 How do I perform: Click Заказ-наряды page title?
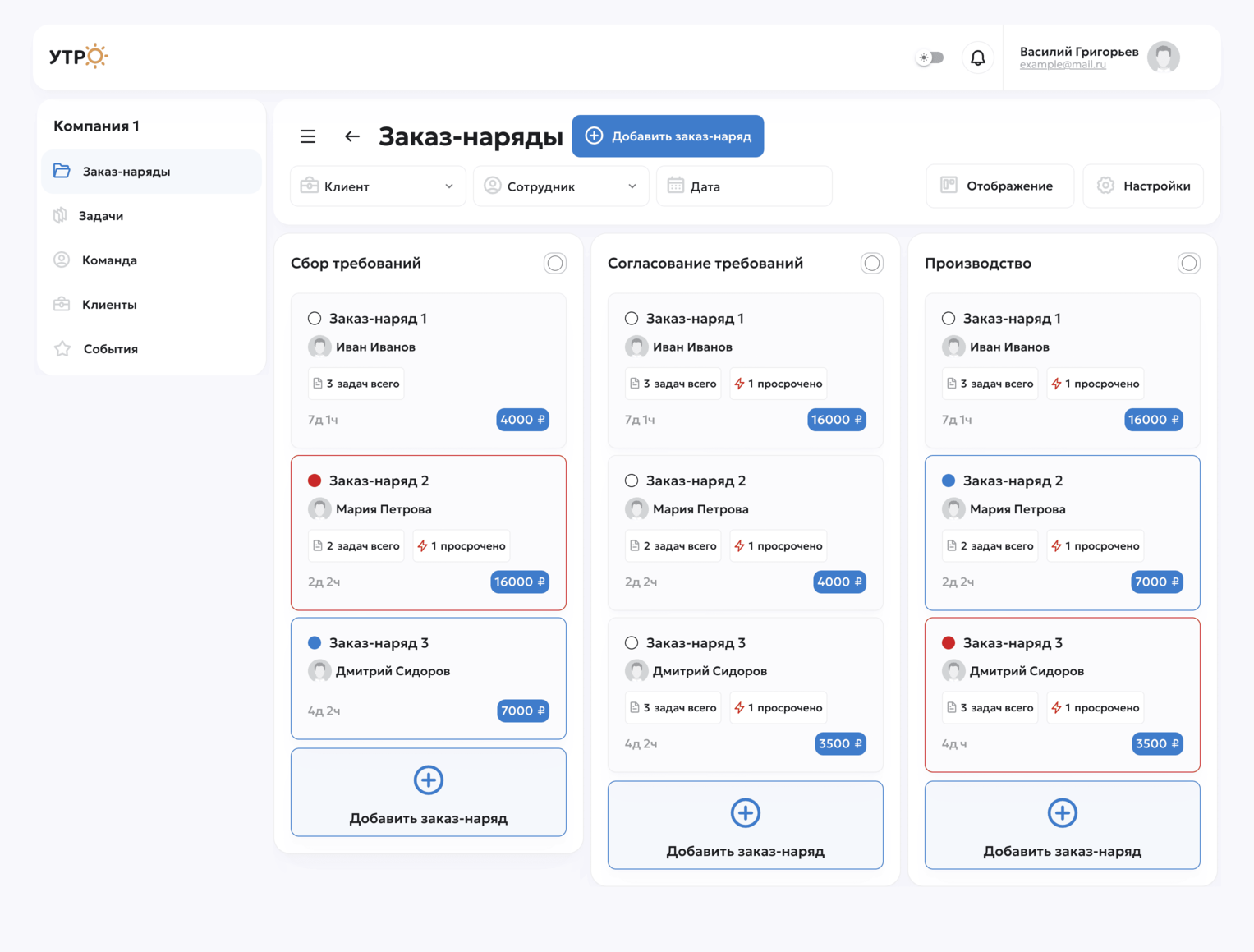(x=471, y=136)
